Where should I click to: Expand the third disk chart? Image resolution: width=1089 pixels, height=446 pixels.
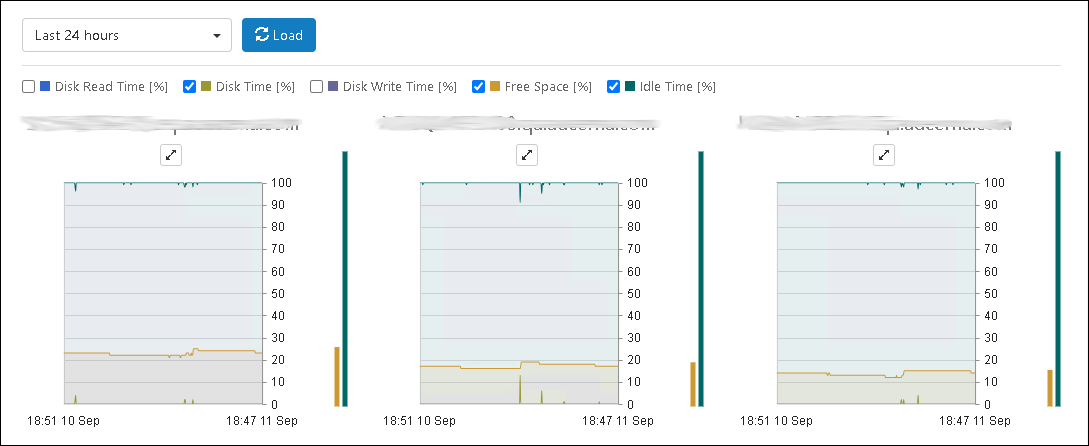point(884,156)
